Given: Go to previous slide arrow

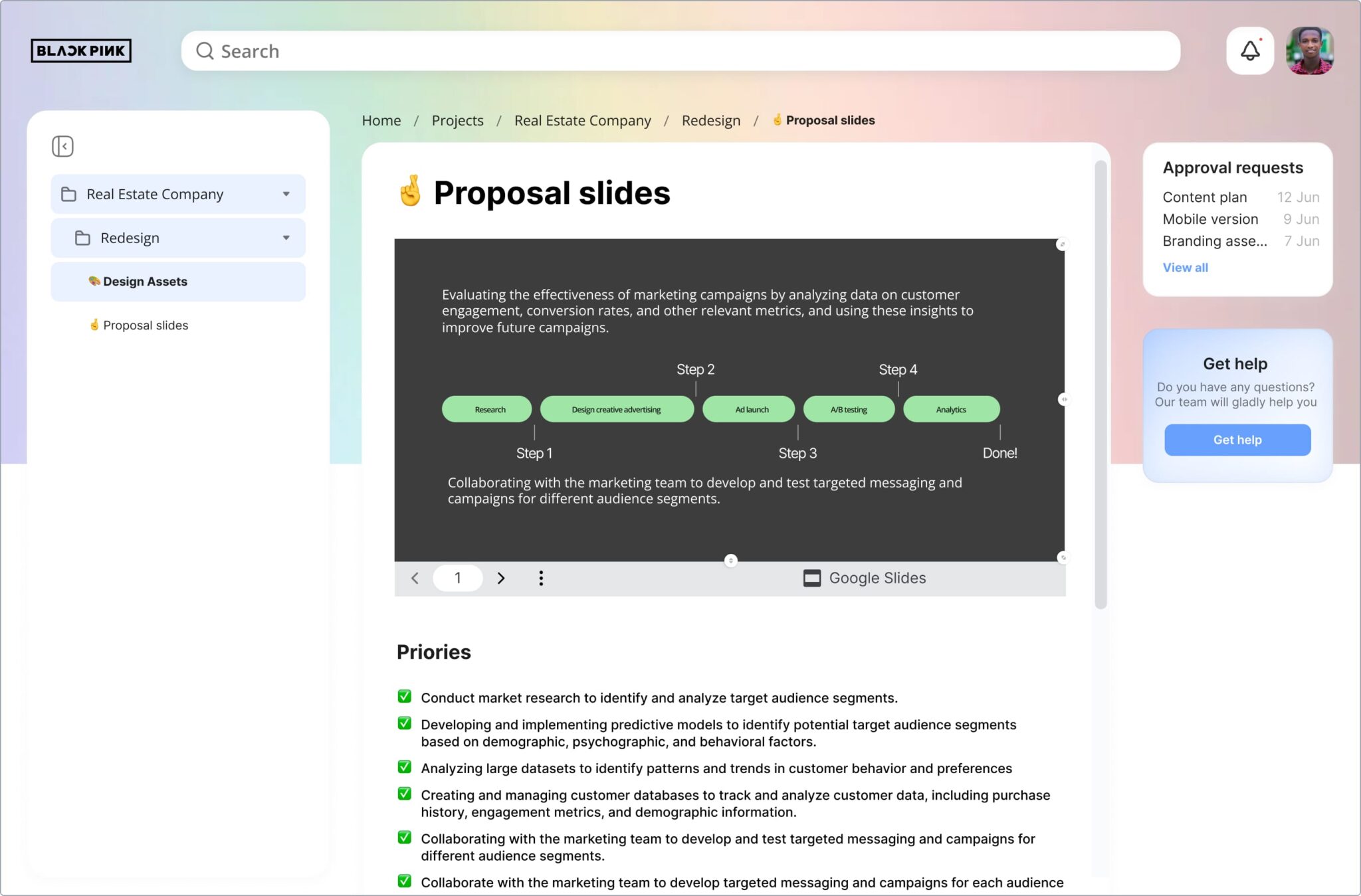Looking at the screenshot, I should click(415, 578).
